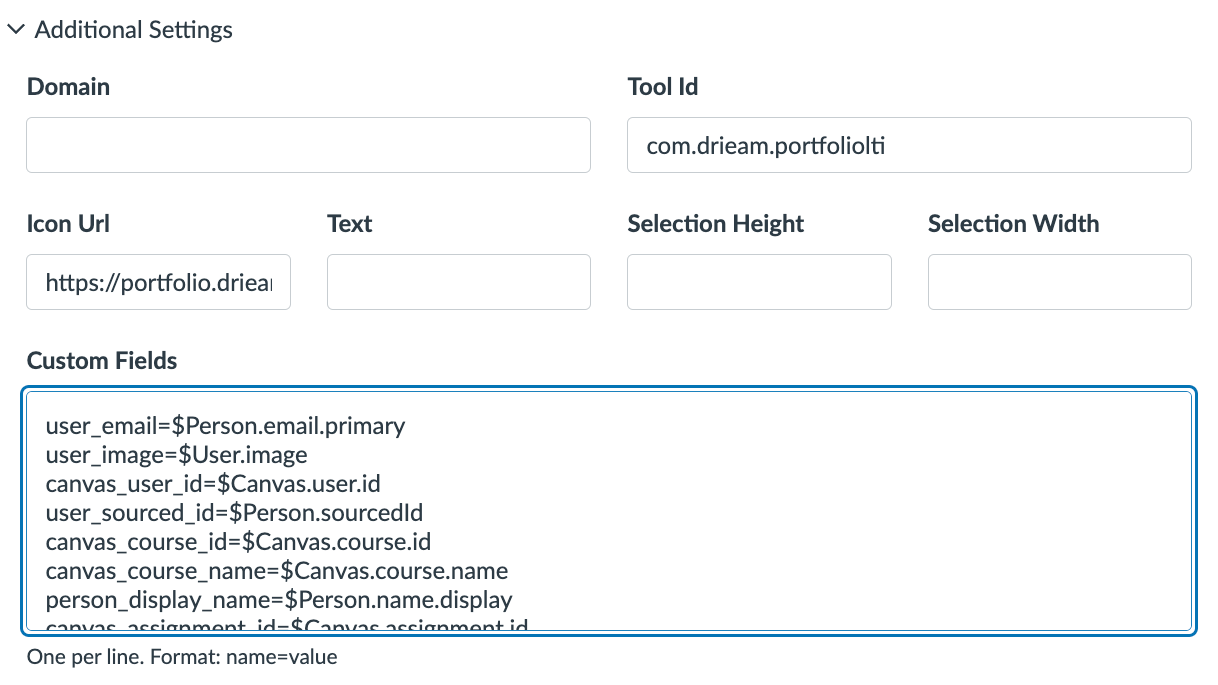Click the Selection Height input box

tap(759, 282)
